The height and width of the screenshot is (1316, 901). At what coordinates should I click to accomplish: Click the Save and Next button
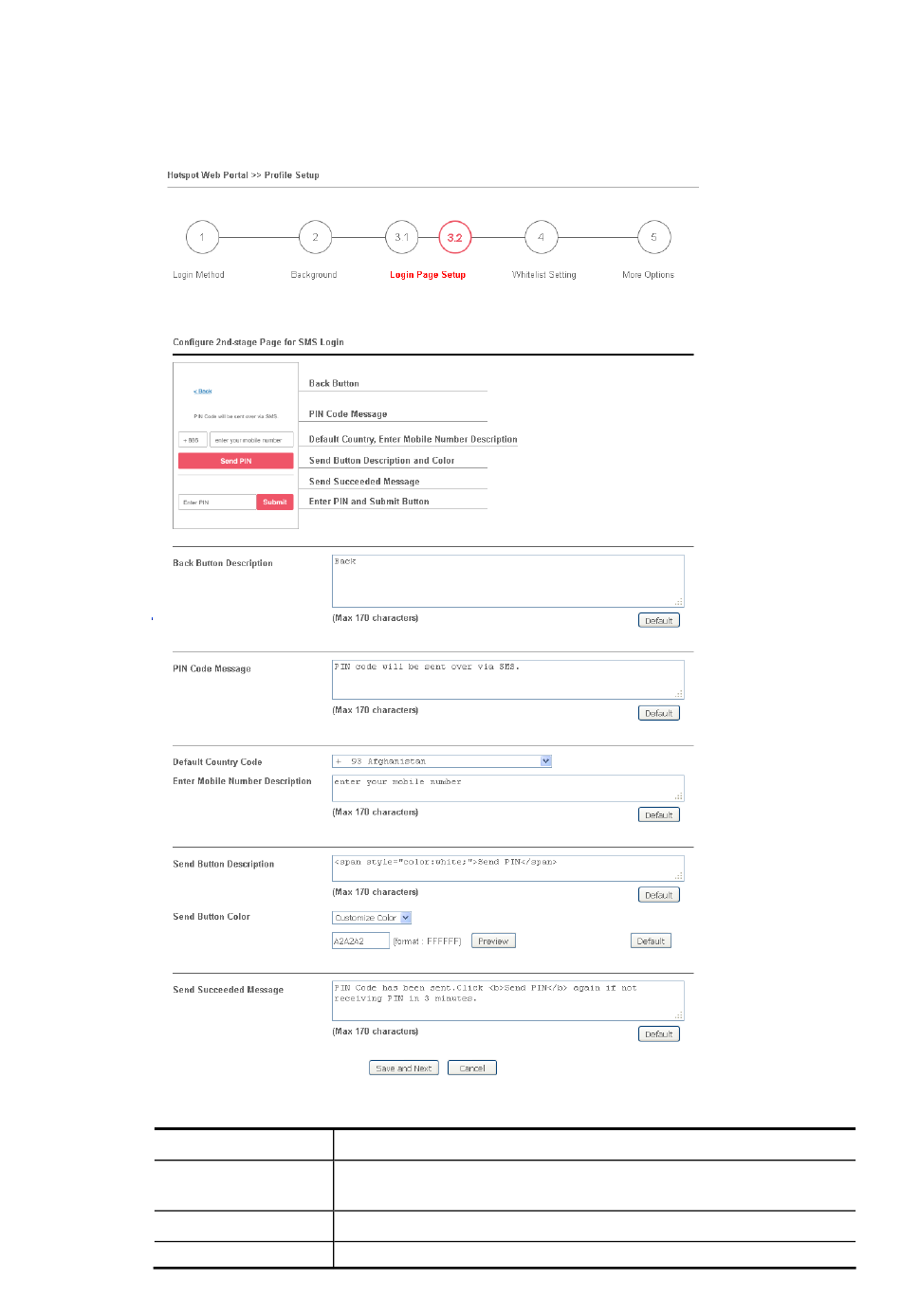tap(404, 1068)
